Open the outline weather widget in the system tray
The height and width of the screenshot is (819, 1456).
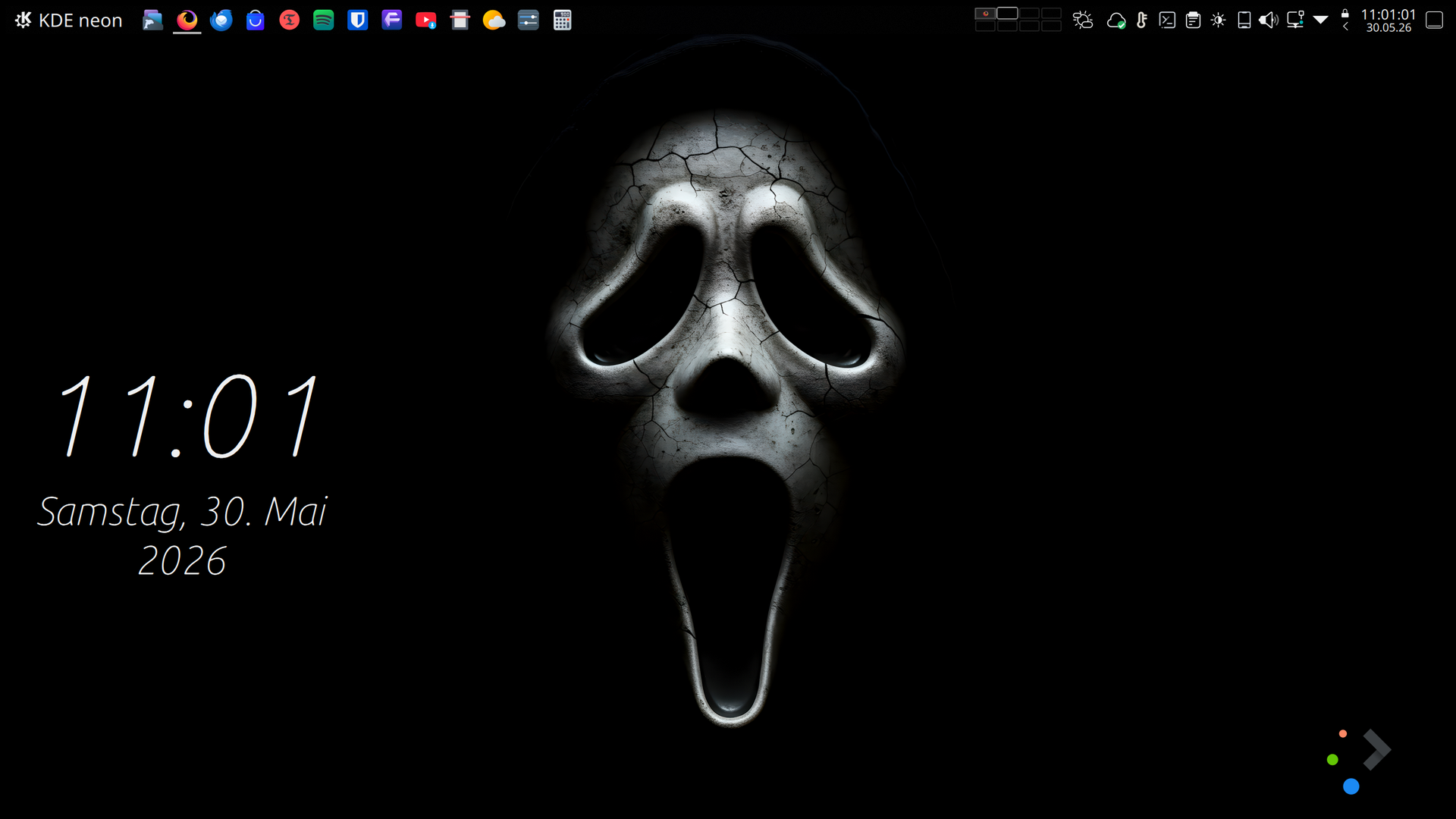[1083, 20]
